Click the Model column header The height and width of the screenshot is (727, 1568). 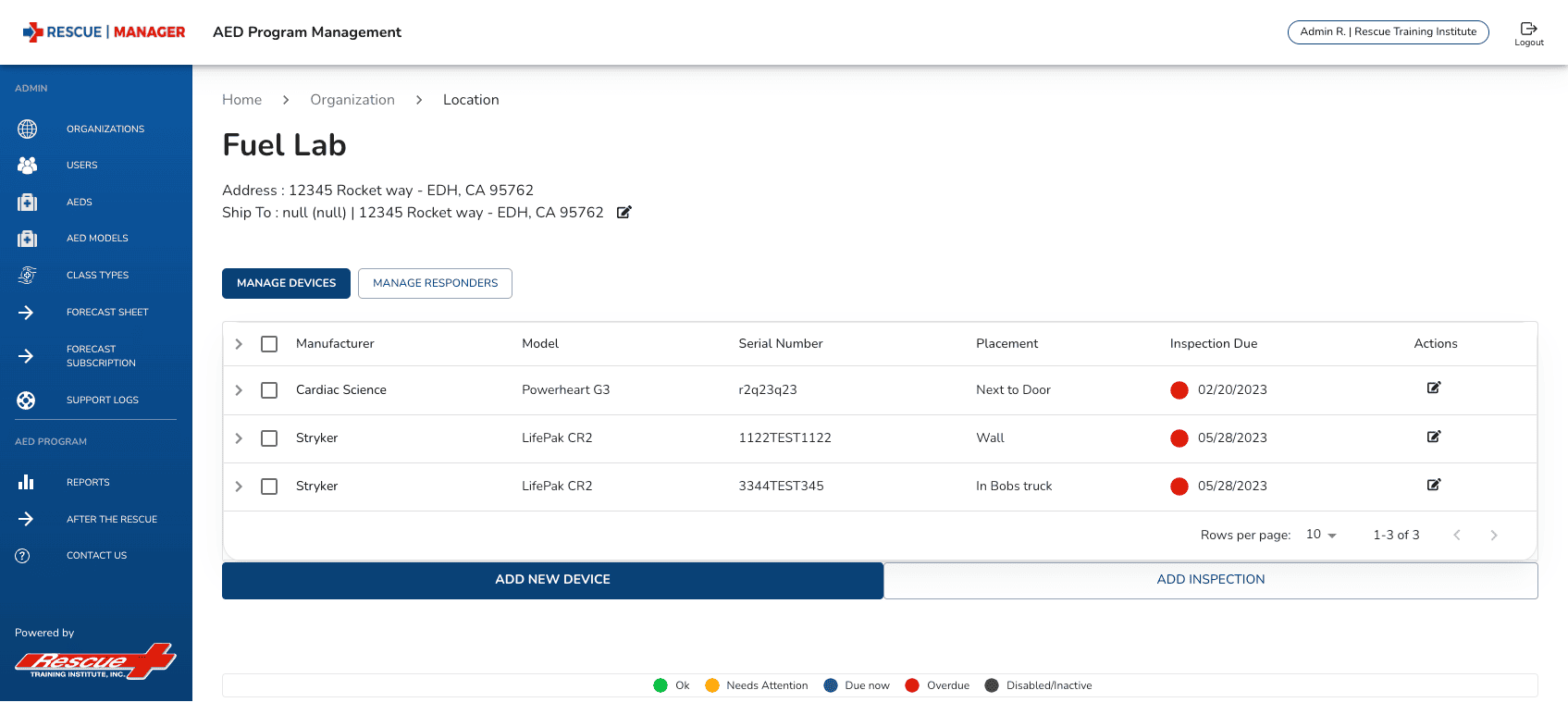[540, 343]
